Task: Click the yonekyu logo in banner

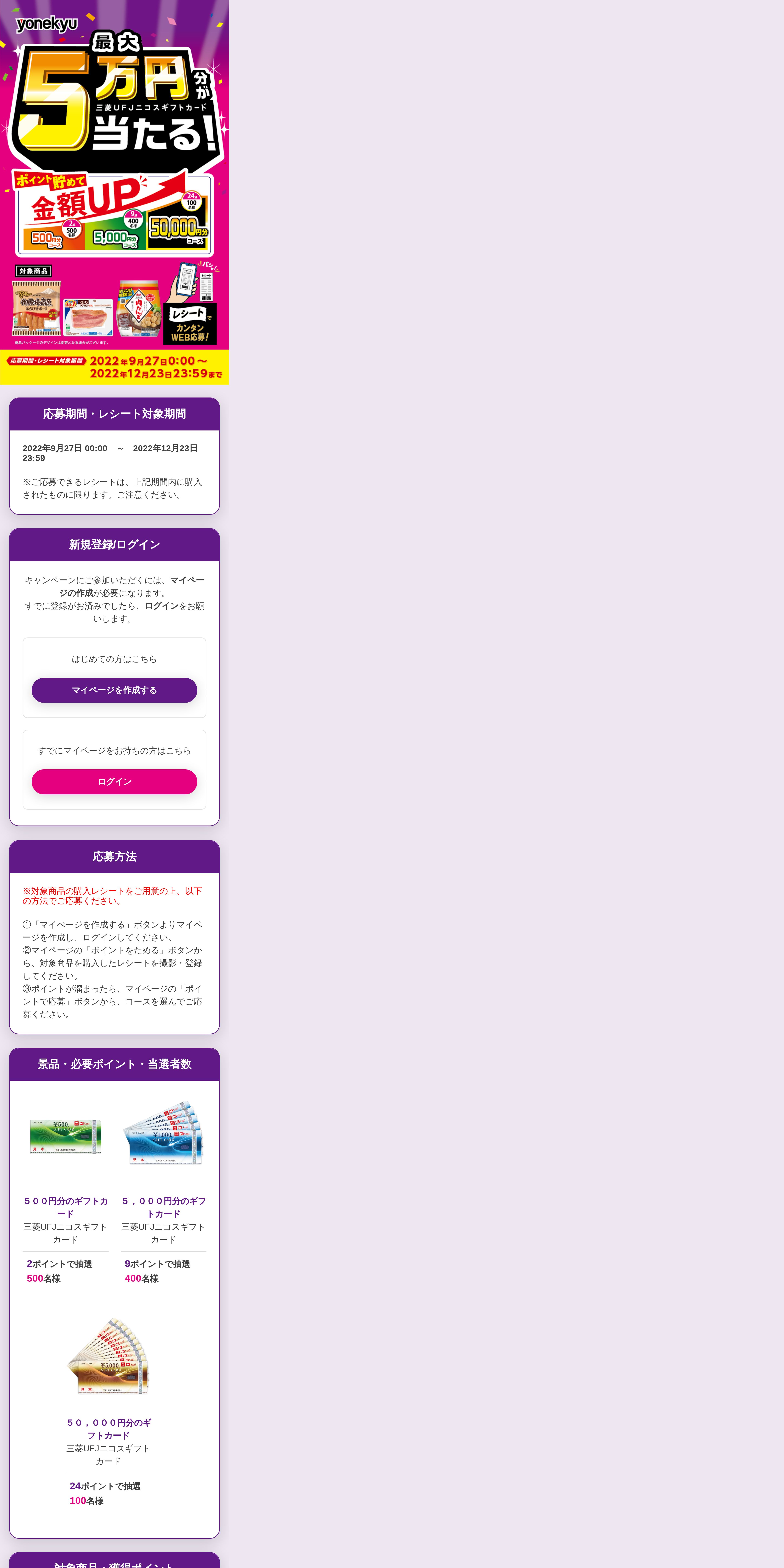Action: [47, 24]
